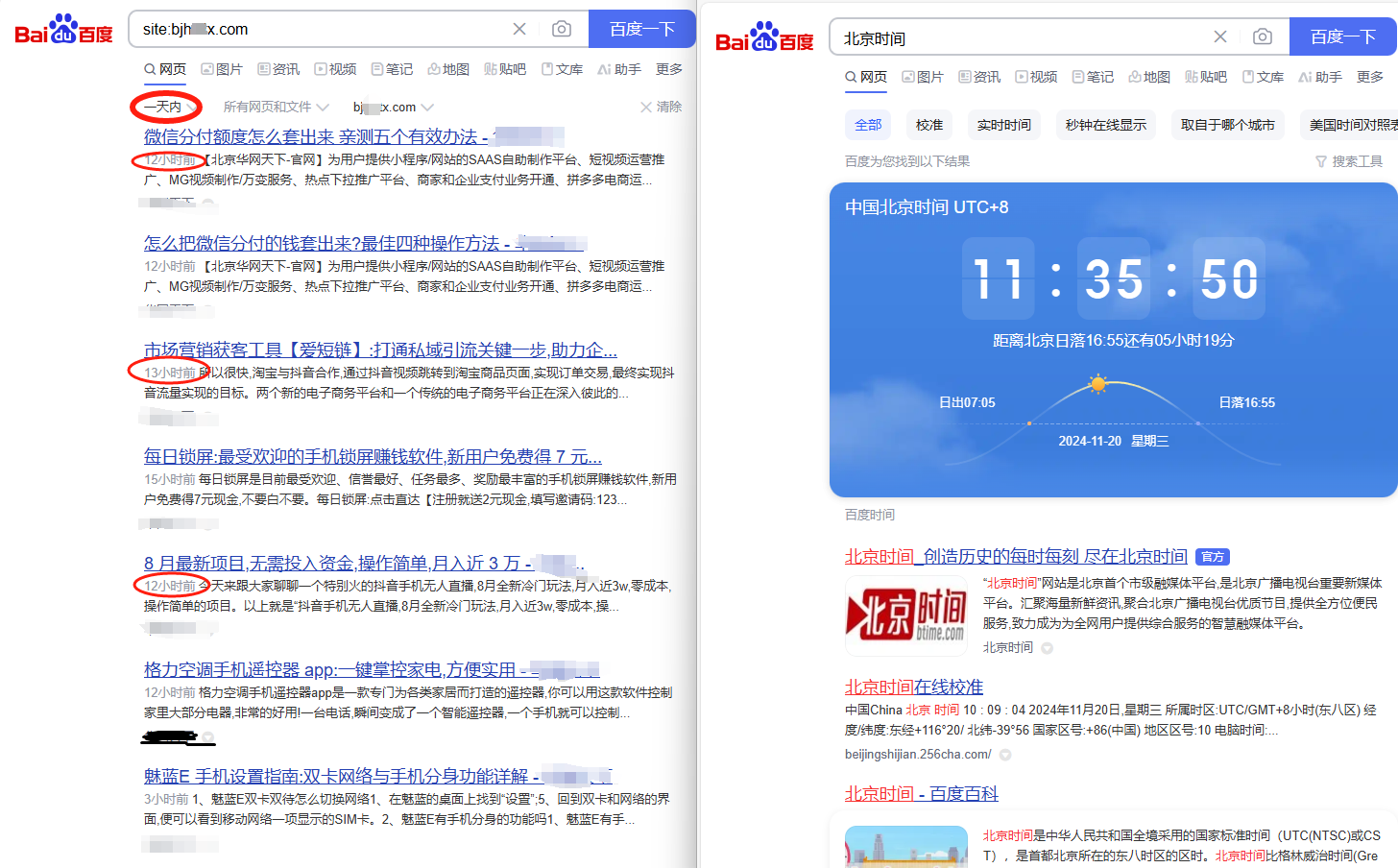The height and width of the screenshot is (868, 1398).
Task: Click the 官方 badge beside 北京时间 result
Action: [1214, 557]
